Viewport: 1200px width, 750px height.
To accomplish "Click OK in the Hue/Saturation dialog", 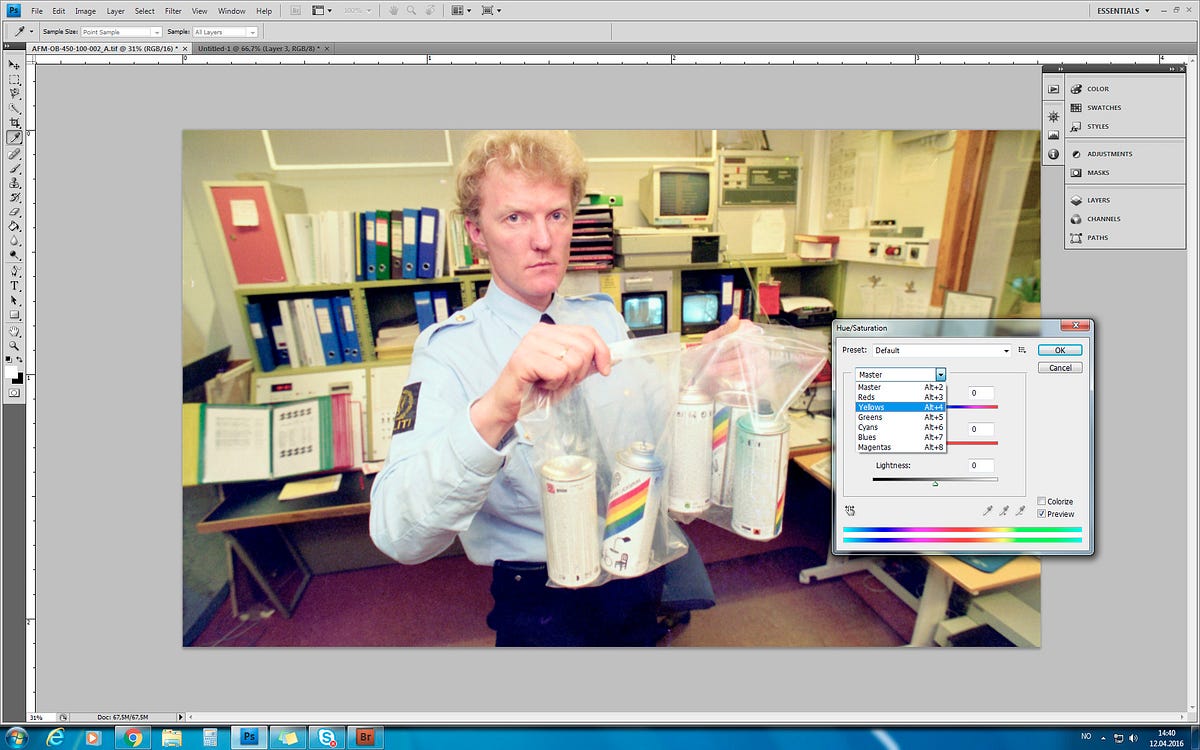I will [x=1060, y=350].
